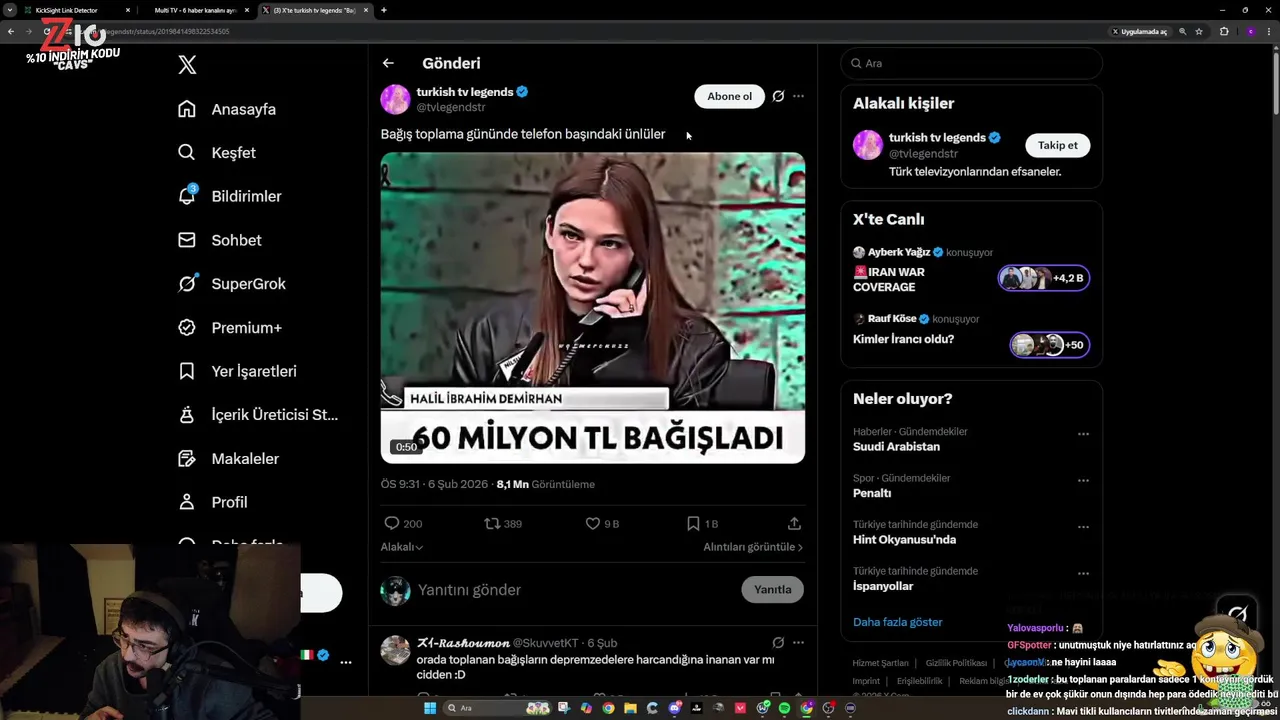Click Alıntıları görüntüle link
Screen dimensions: 1280x720
point(753,547)
